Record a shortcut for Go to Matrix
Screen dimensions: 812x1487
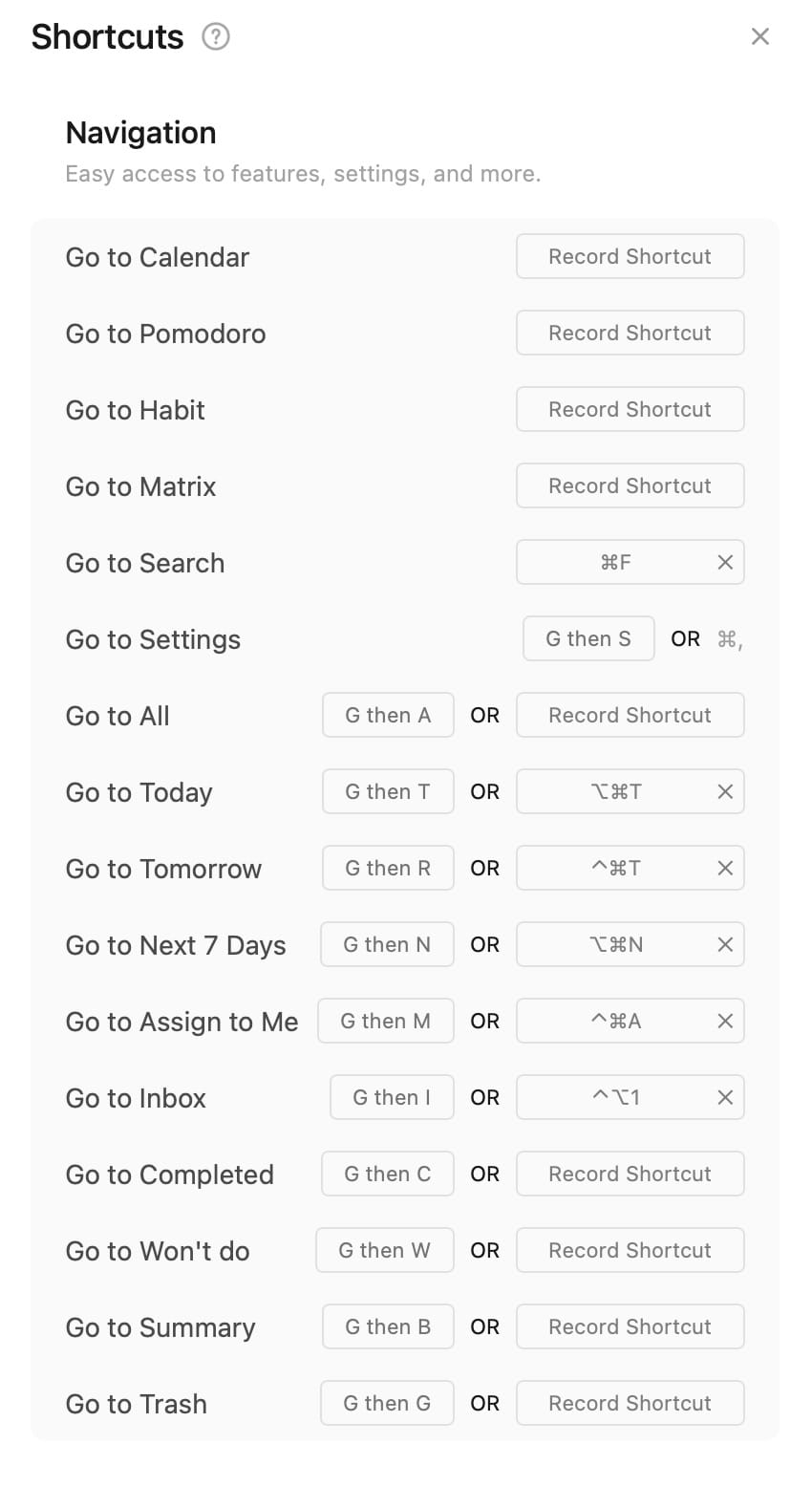630,486
